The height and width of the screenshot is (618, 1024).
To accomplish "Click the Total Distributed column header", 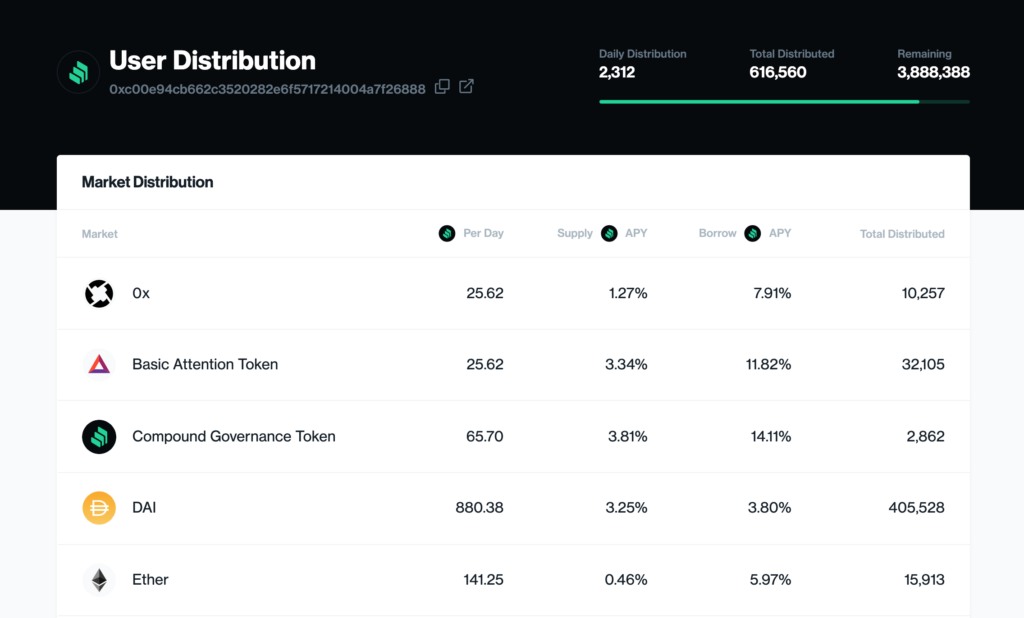I will [x=902, y=234].
